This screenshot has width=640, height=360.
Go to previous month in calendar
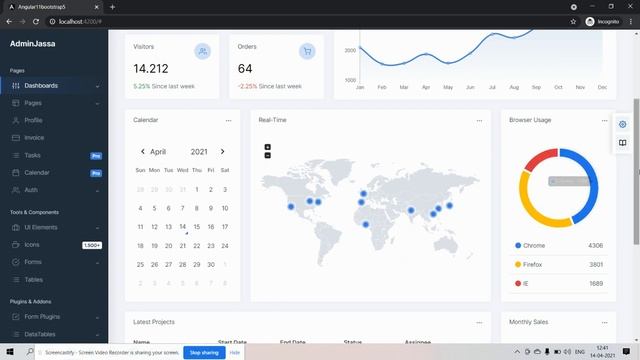(x=142, y=151)
